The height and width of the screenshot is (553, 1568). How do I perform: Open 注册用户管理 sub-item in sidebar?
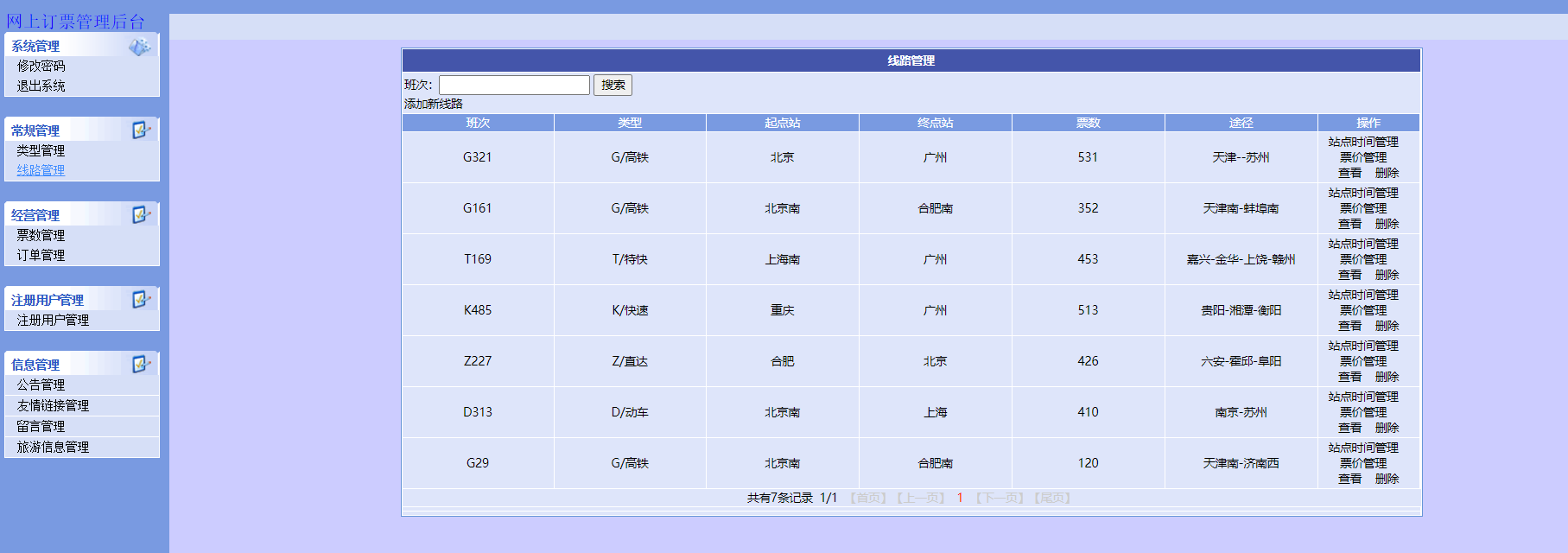point(53,320)
